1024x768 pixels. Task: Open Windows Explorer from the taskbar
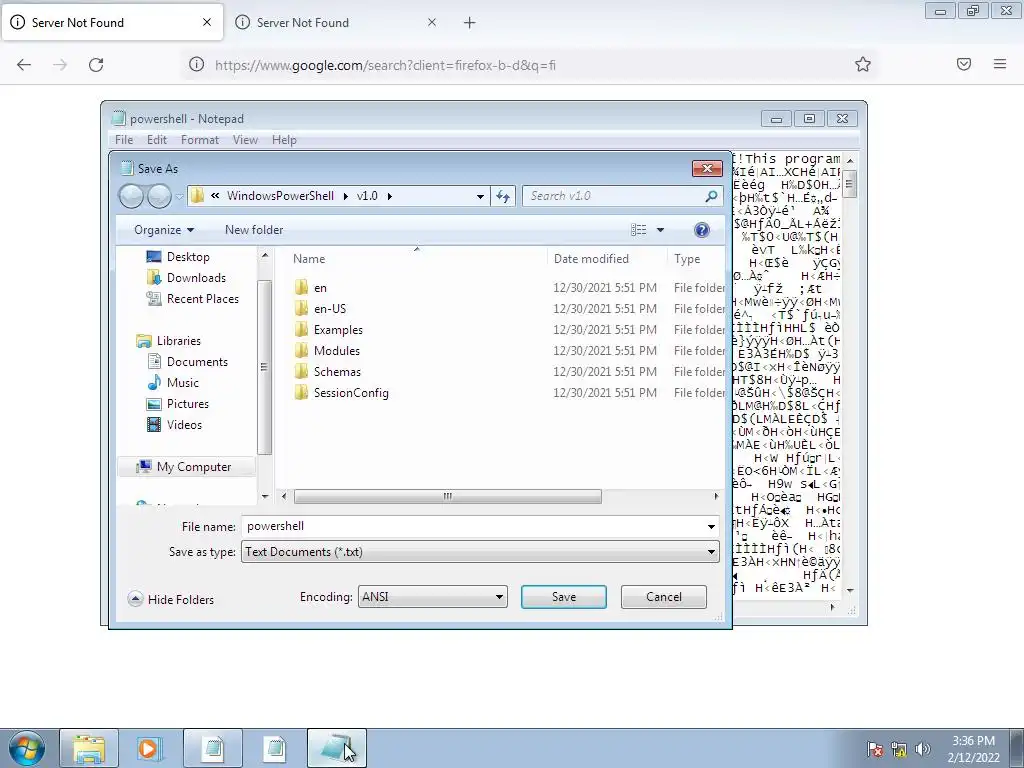(89, 748)
